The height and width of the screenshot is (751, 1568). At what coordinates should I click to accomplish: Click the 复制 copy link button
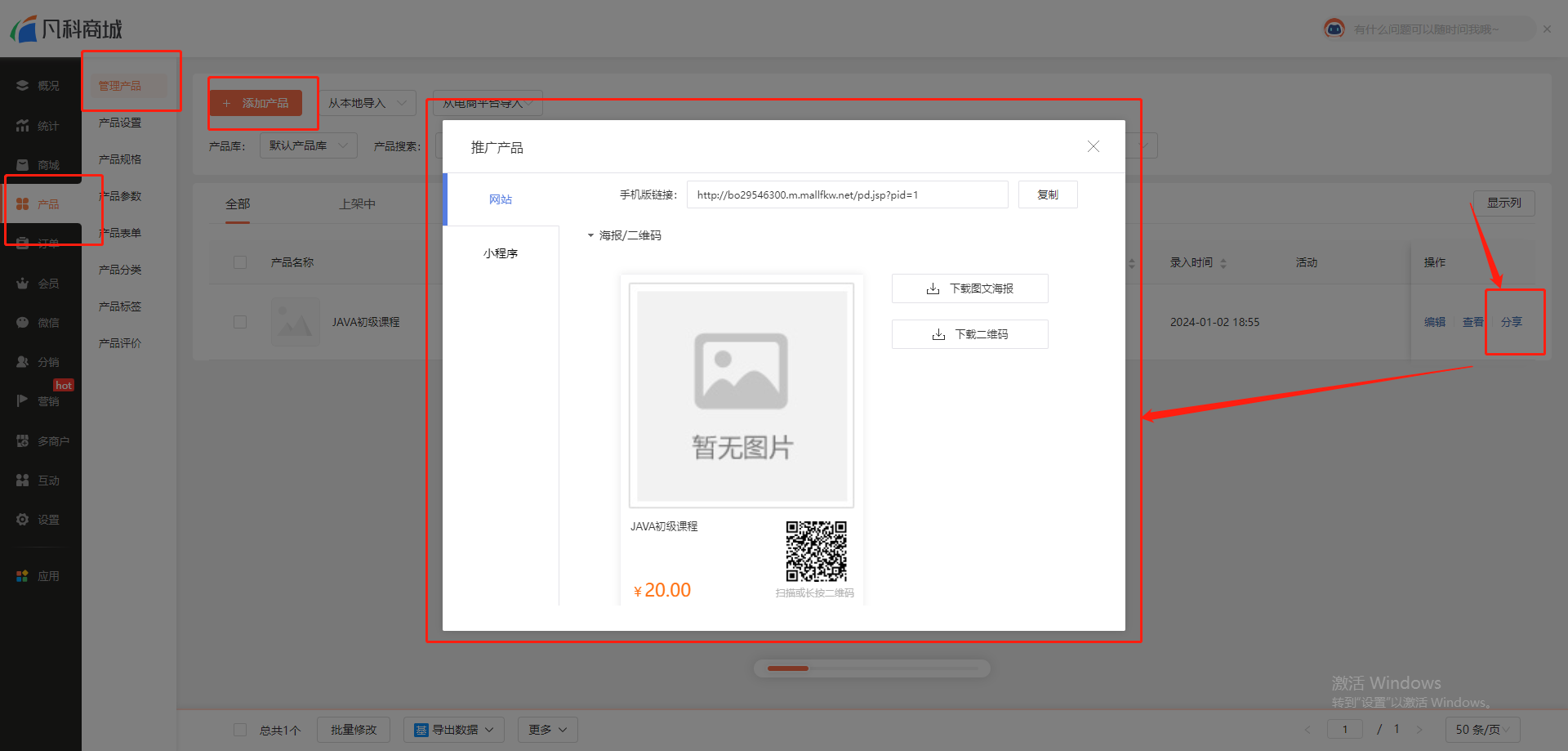coord(1048,194)
